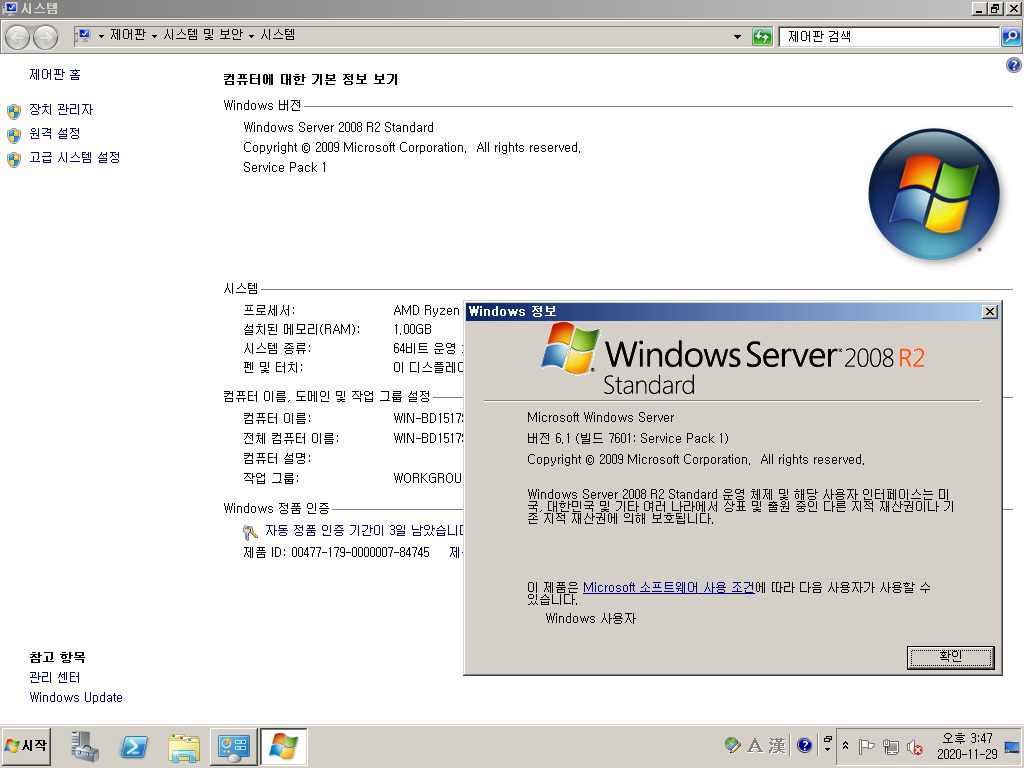Click 제어판 breadcrumb in address bar
This screenshot has width=1024, height=768.
[x=128, y=35]
